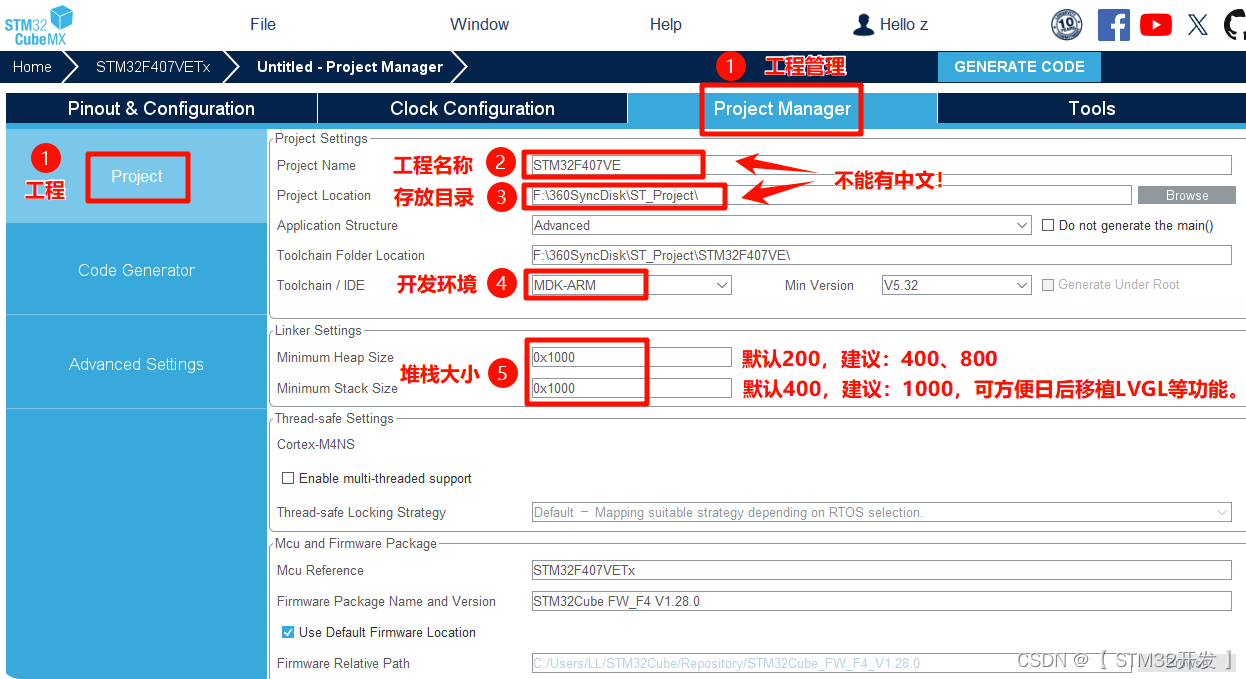Select the Advanced Settings side section
This screenshot has width=1246, height=679.
(137, 364)
